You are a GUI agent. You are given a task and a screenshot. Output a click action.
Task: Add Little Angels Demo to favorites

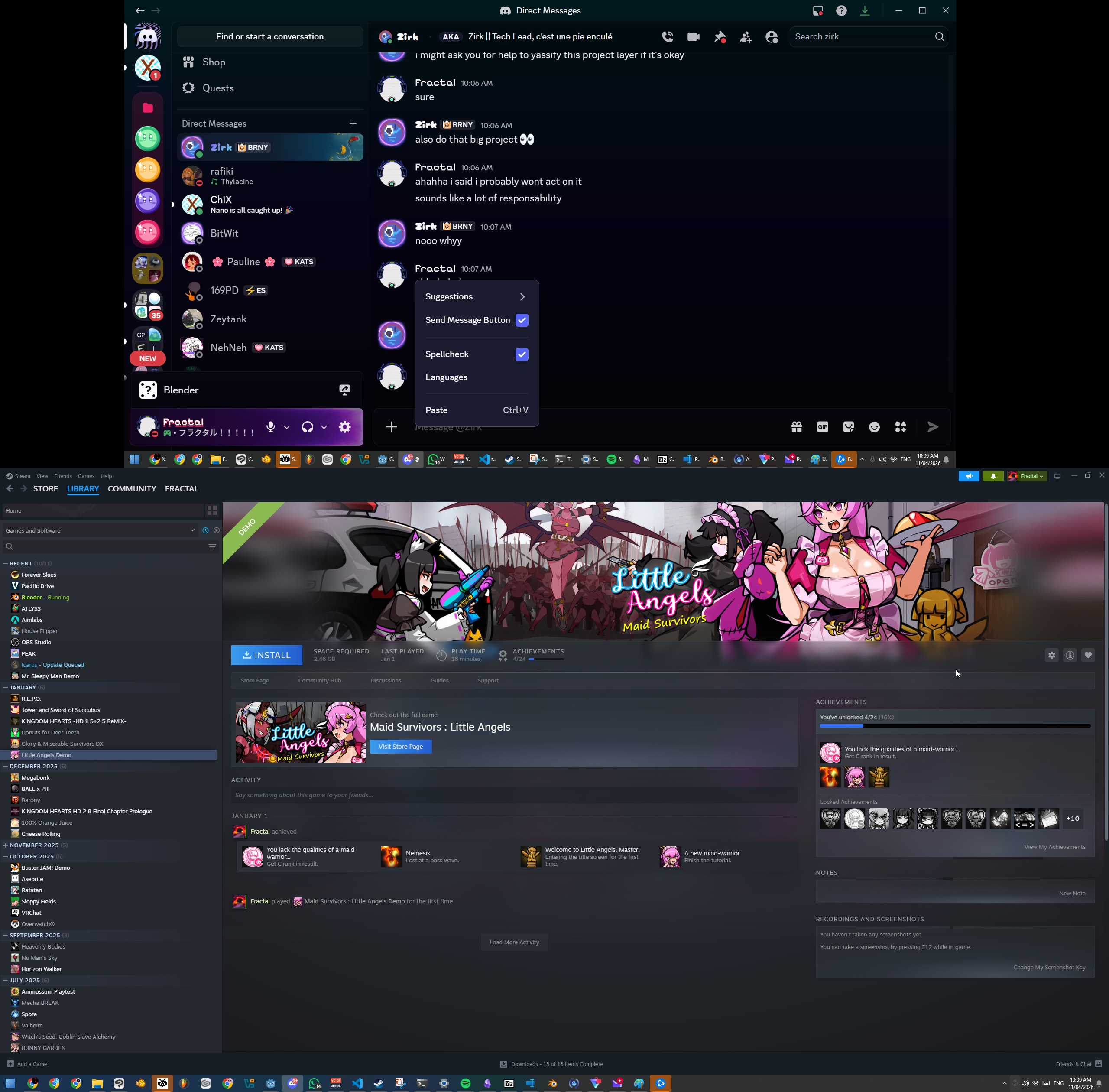pos(1088,655)
